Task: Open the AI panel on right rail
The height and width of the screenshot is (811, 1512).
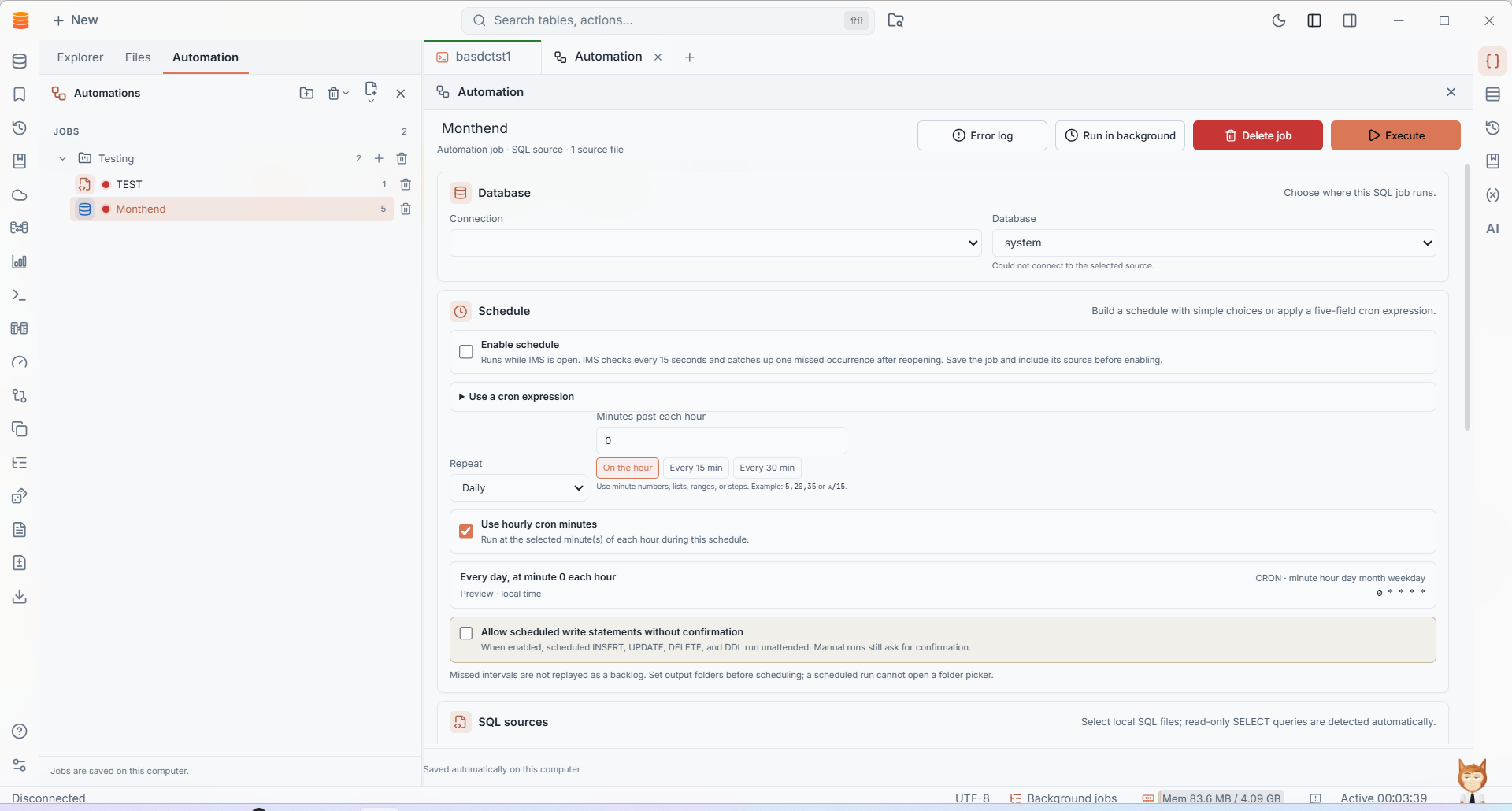Action: point(1492,228)
